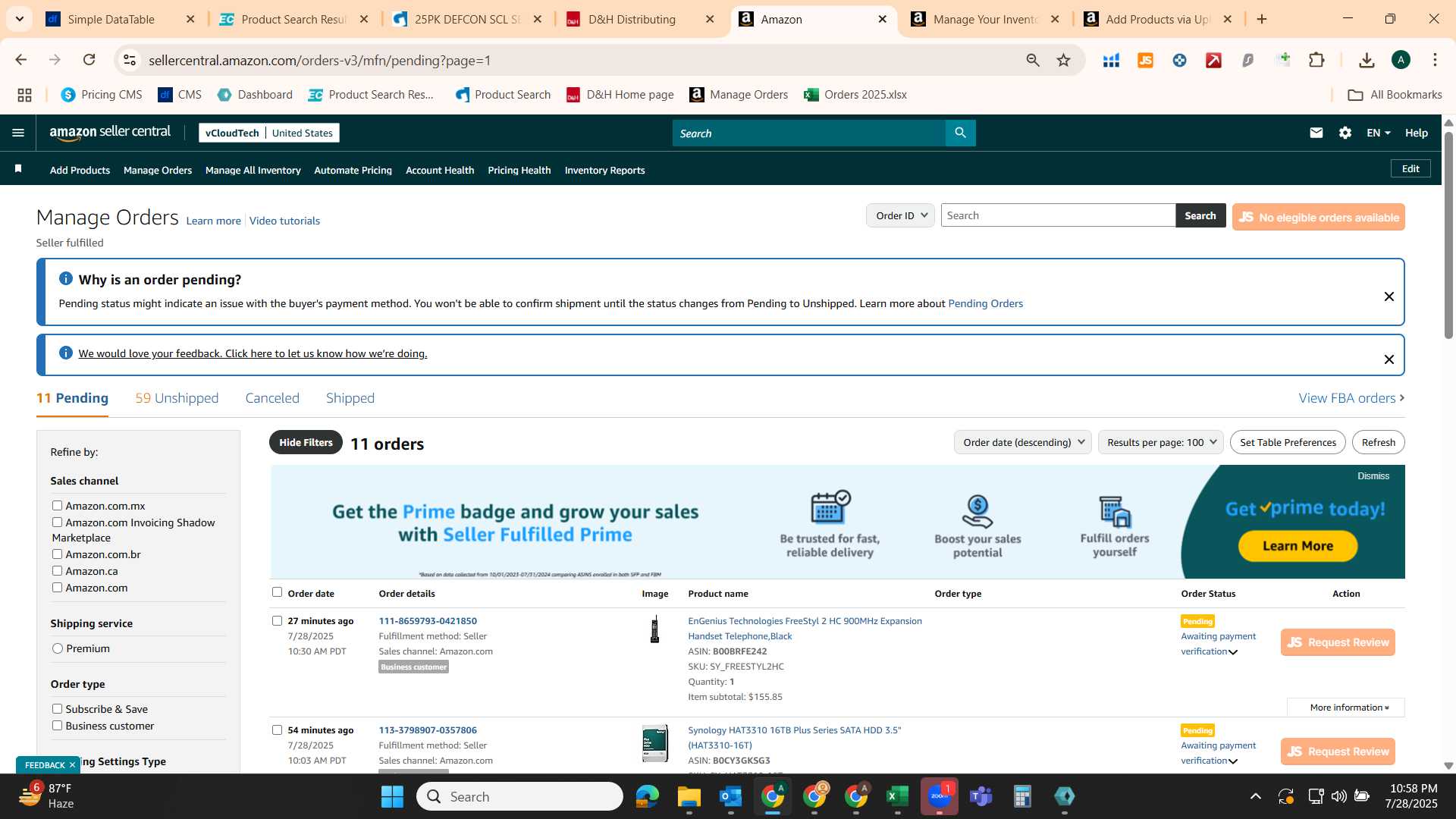Switch to the 59 Unshipped tab

(x=177, y=398)
